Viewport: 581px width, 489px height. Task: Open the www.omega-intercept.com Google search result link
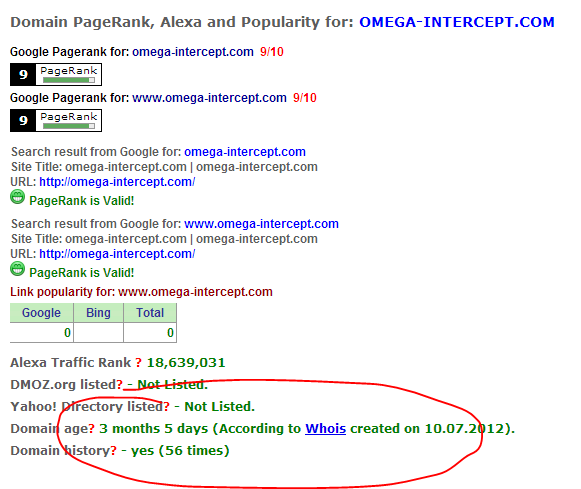tap(261, 224)
